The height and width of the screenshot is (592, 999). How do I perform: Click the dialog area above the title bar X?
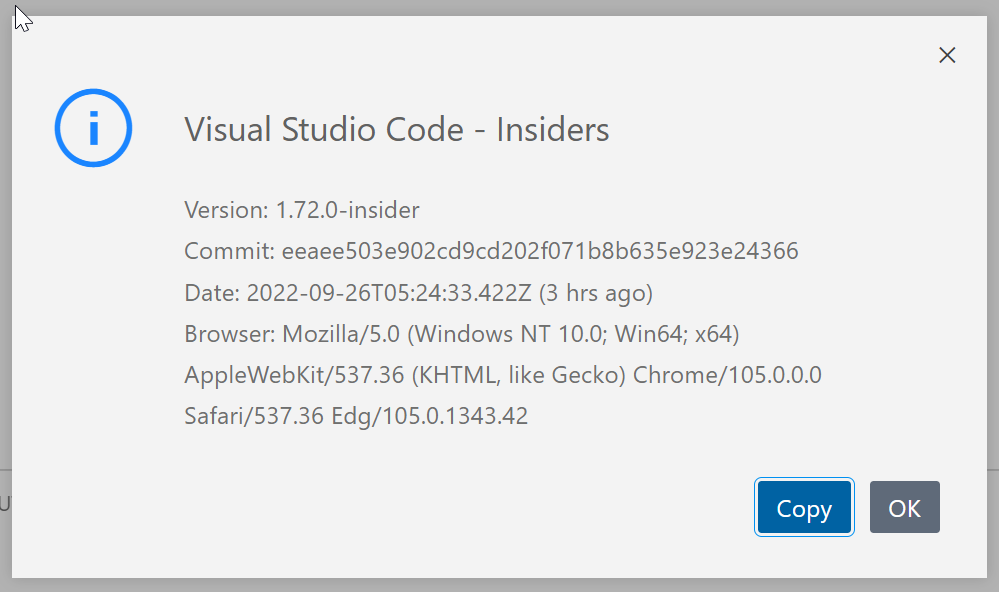pyautogui.click(x=946, y=25)
